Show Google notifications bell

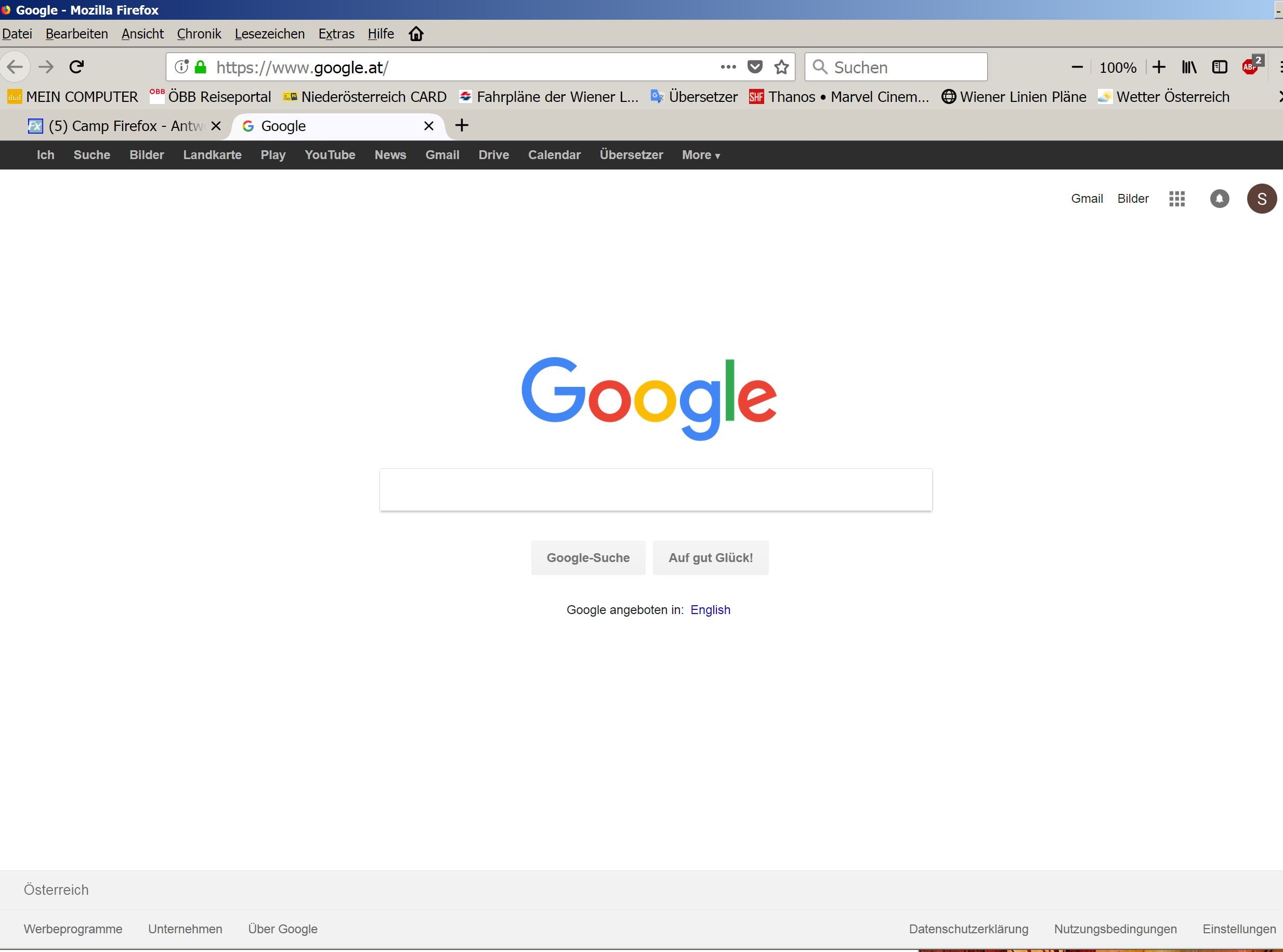click(1219, 199)
